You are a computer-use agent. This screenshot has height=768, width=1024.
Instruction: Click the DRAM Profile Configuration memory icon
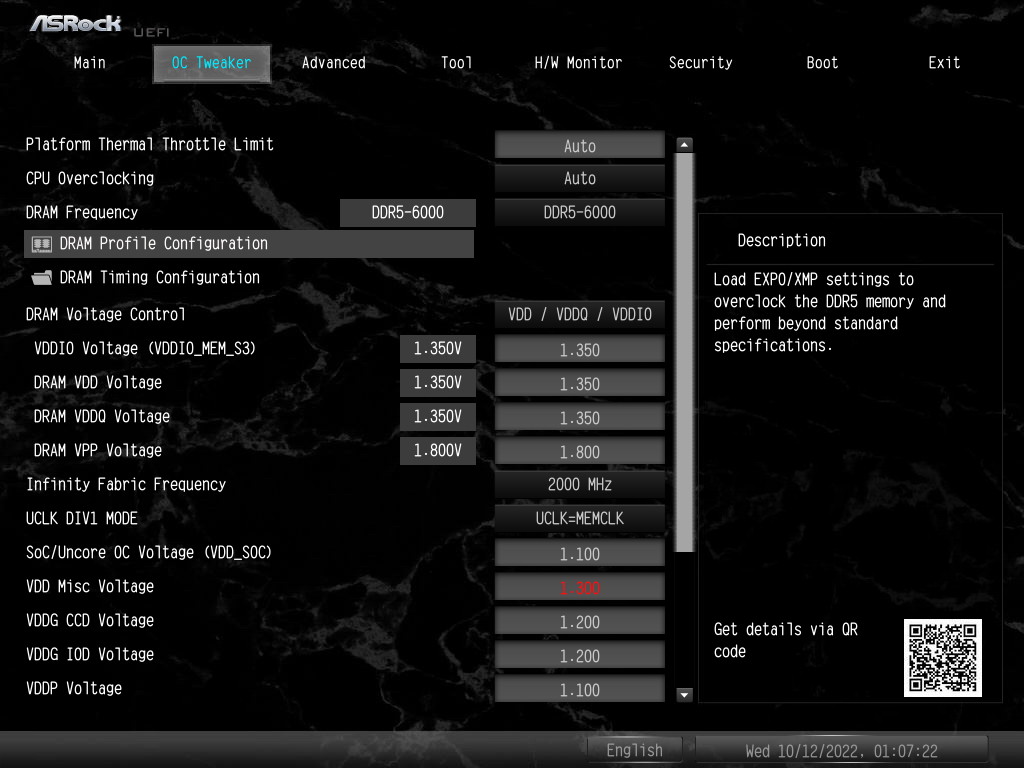[x=42, y=244]
